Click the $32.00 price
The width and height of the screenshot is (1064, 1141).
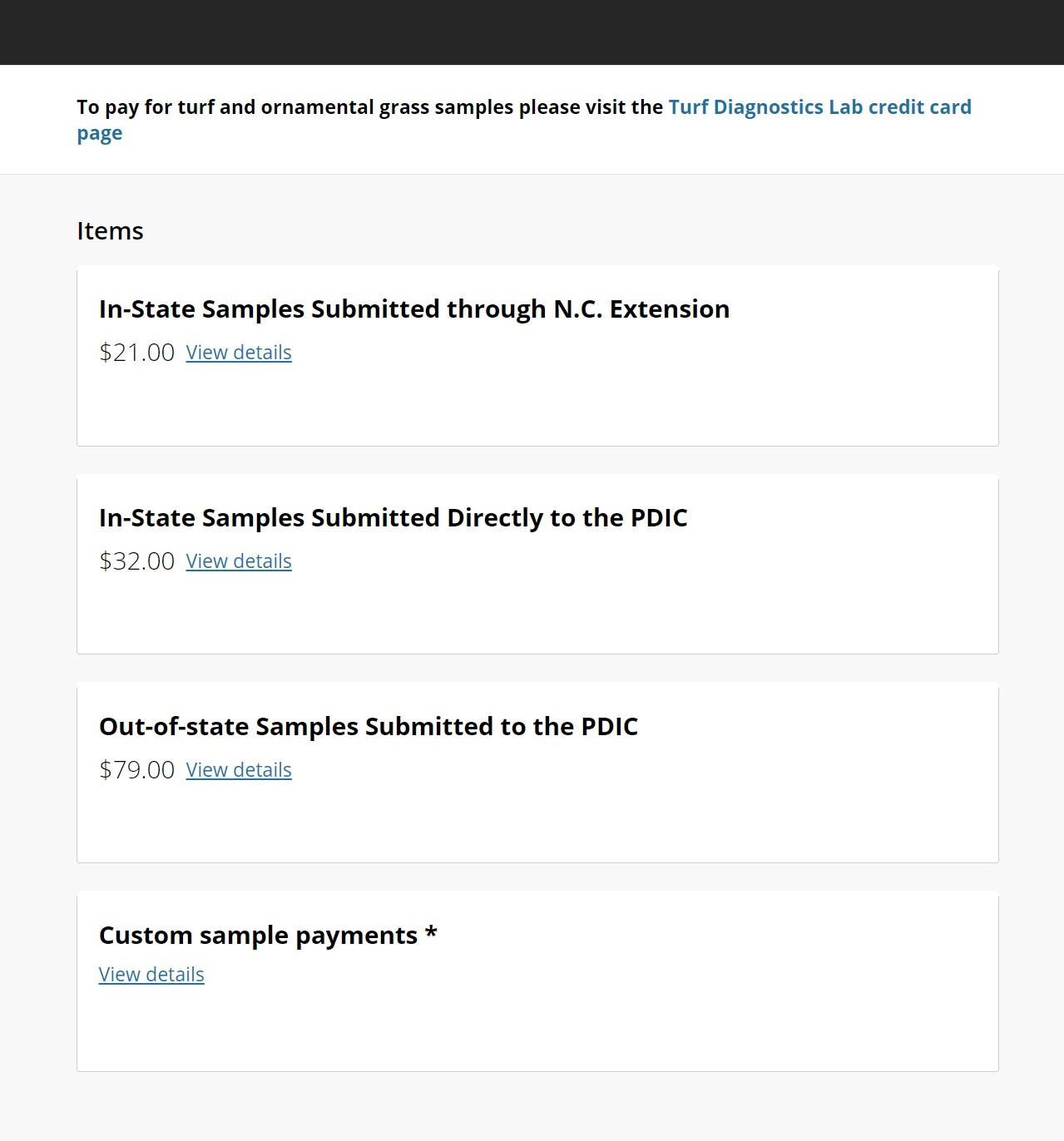pos(136,561)
